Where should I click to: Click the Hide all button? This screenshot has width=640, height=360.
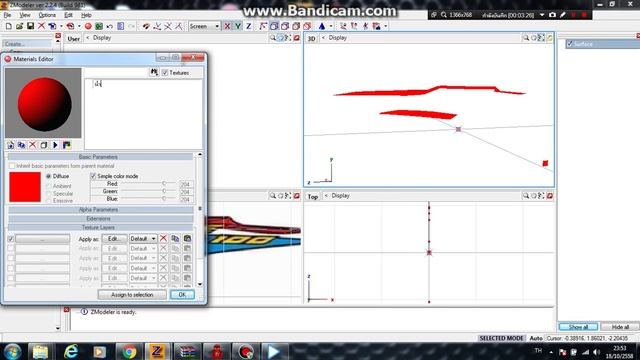click(x=620, y=327)
